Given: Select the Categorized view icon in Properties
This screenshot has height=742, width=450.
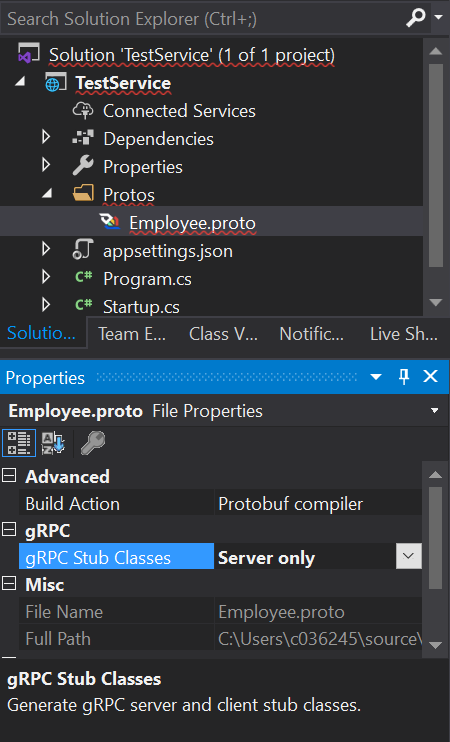Looking at the screenshot, I should click(18, 443).
